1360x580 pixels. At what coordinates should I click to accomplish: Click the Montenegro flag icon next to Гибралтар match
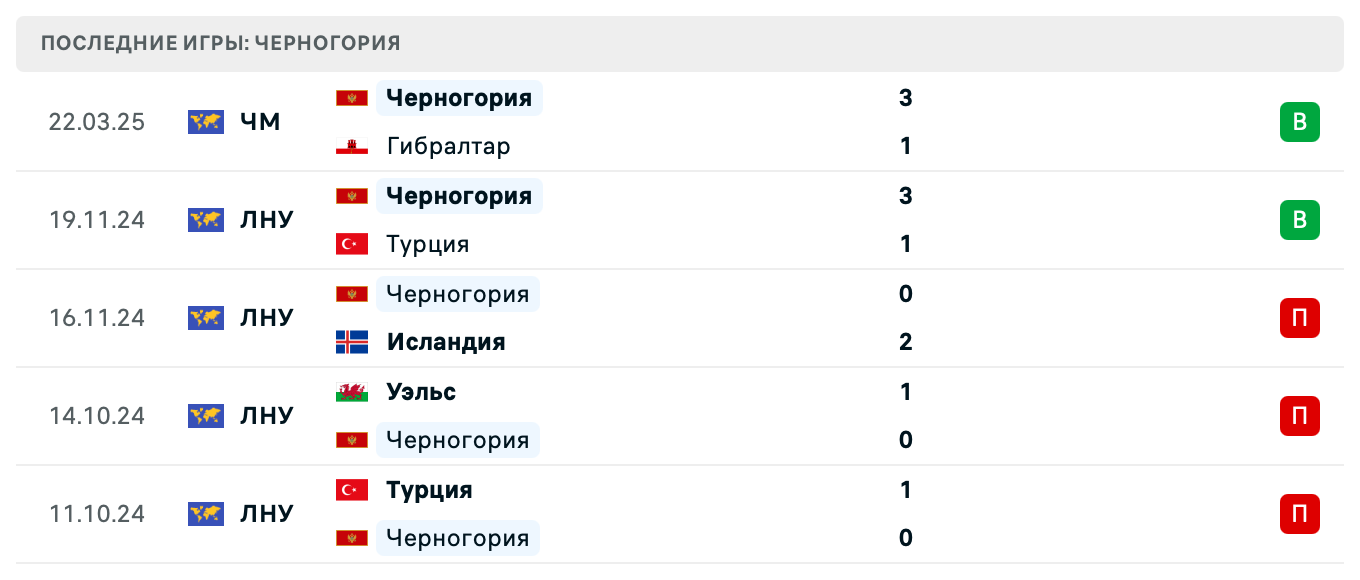pyautogui.click(x=351, y=98)
